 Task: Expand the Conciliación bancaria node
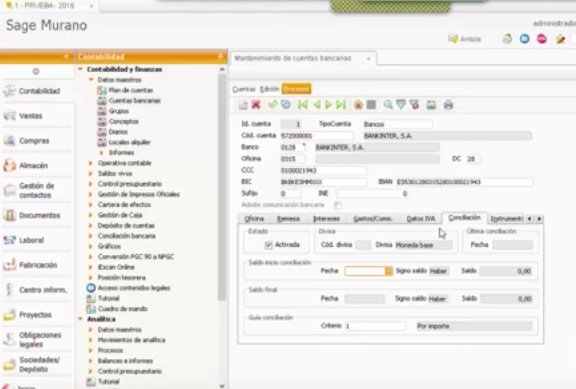(x=91, y=236)
